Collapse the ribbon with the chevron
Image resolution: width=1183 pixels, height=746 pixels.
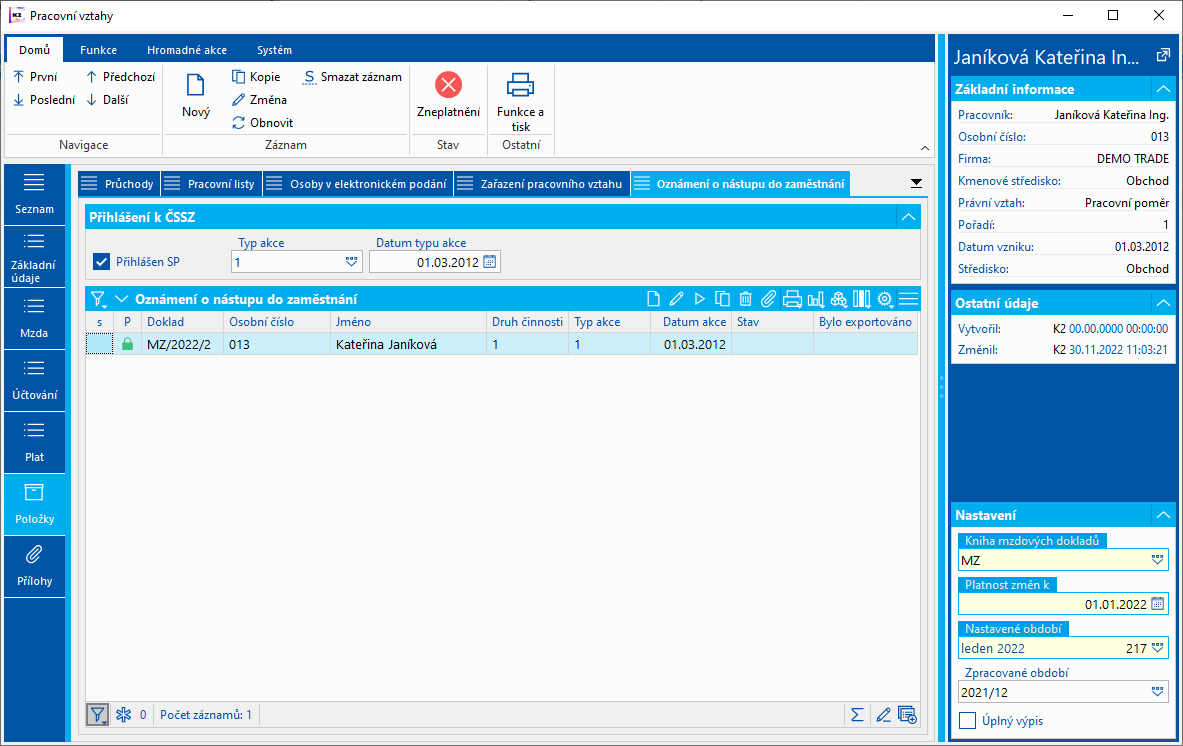click(x=925, y=149)
